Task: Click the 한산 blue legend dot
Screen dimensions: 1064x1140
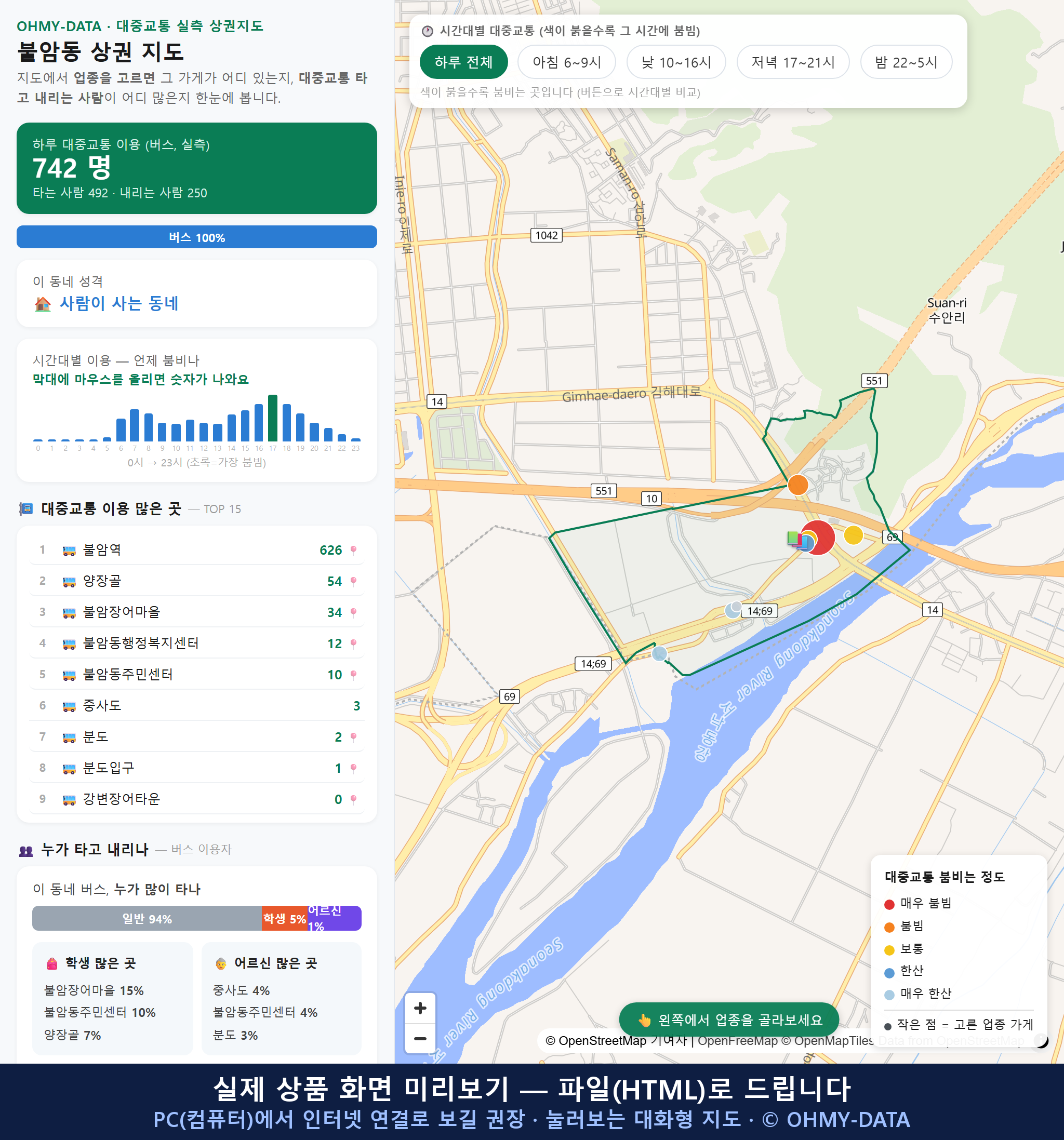Action: [x=889, y=973]
